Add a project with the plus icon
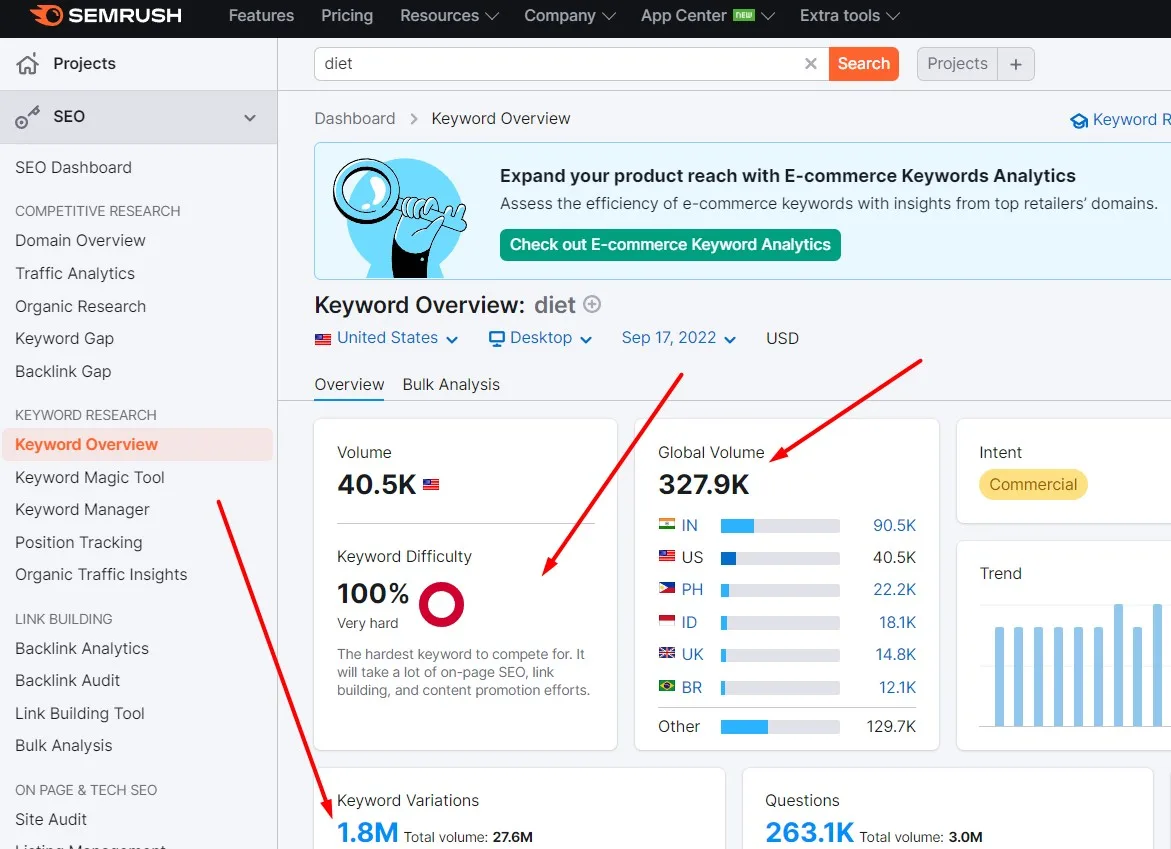Image resolution: width=1171 pixels, height=849 pixels. tap(1016, 64)
